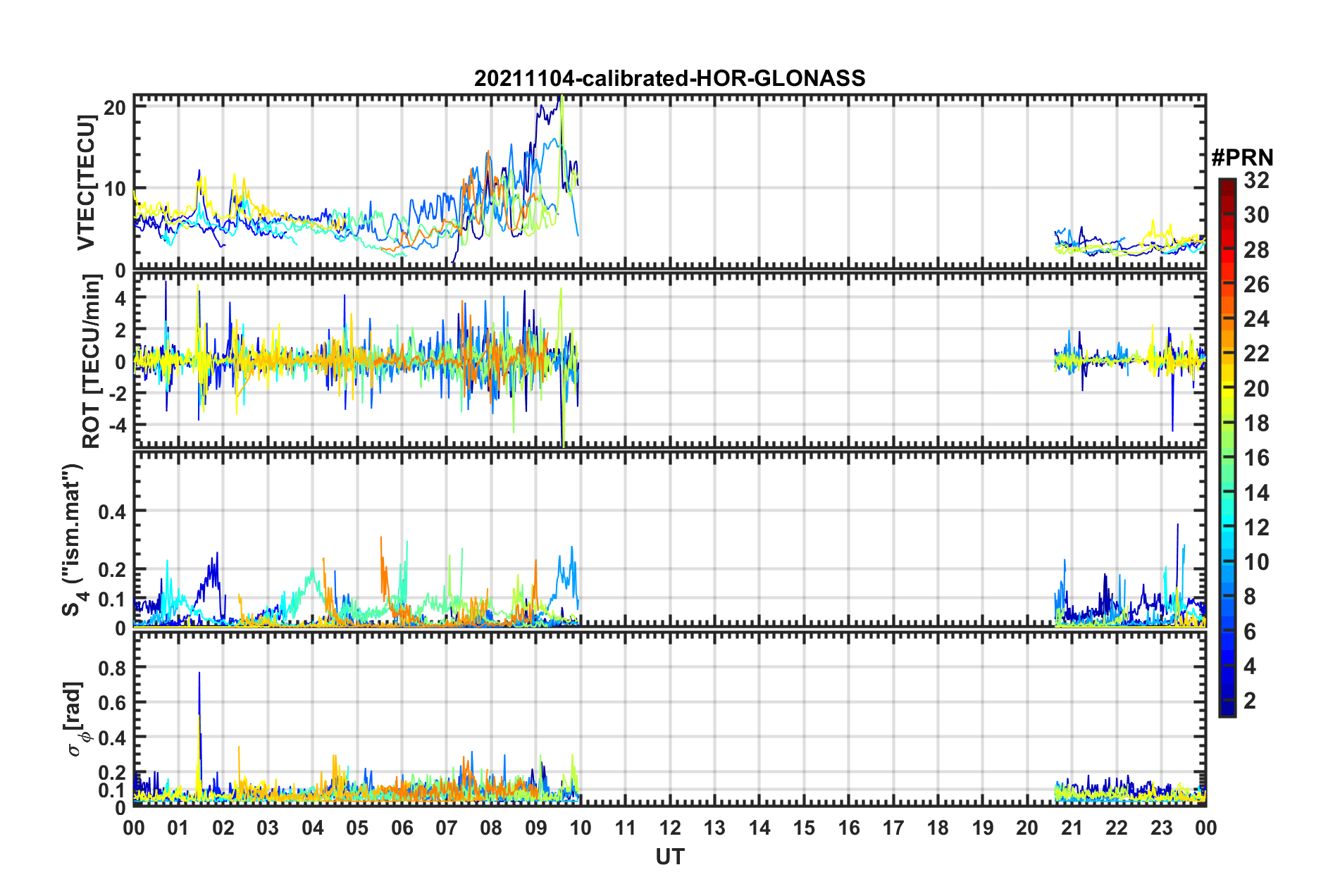Click the yellow band of the PRN colorbar

[1227, 388]
